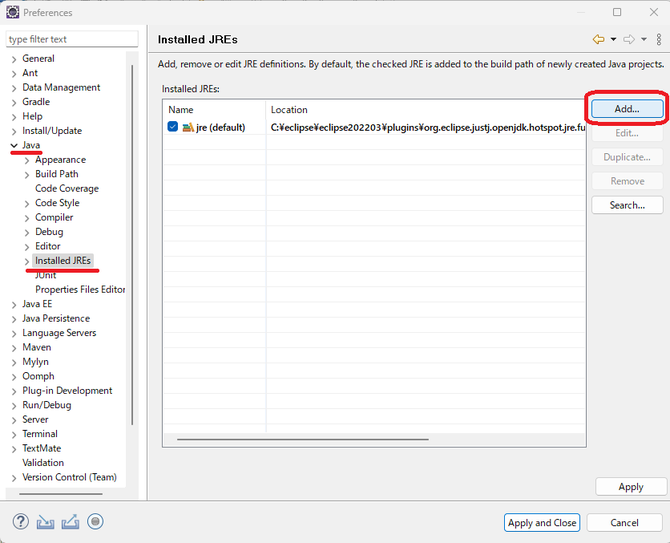Viewport: 670px width, 543px height.
Task: Expand the Maven tree node
Action: [x=14, y=348]
